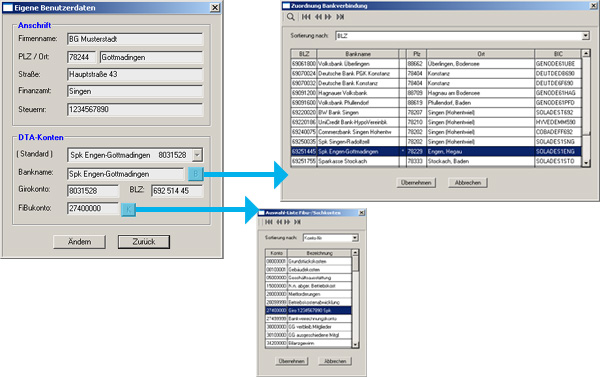Jump to first record in bank list toolbar

tap(306, 17)
